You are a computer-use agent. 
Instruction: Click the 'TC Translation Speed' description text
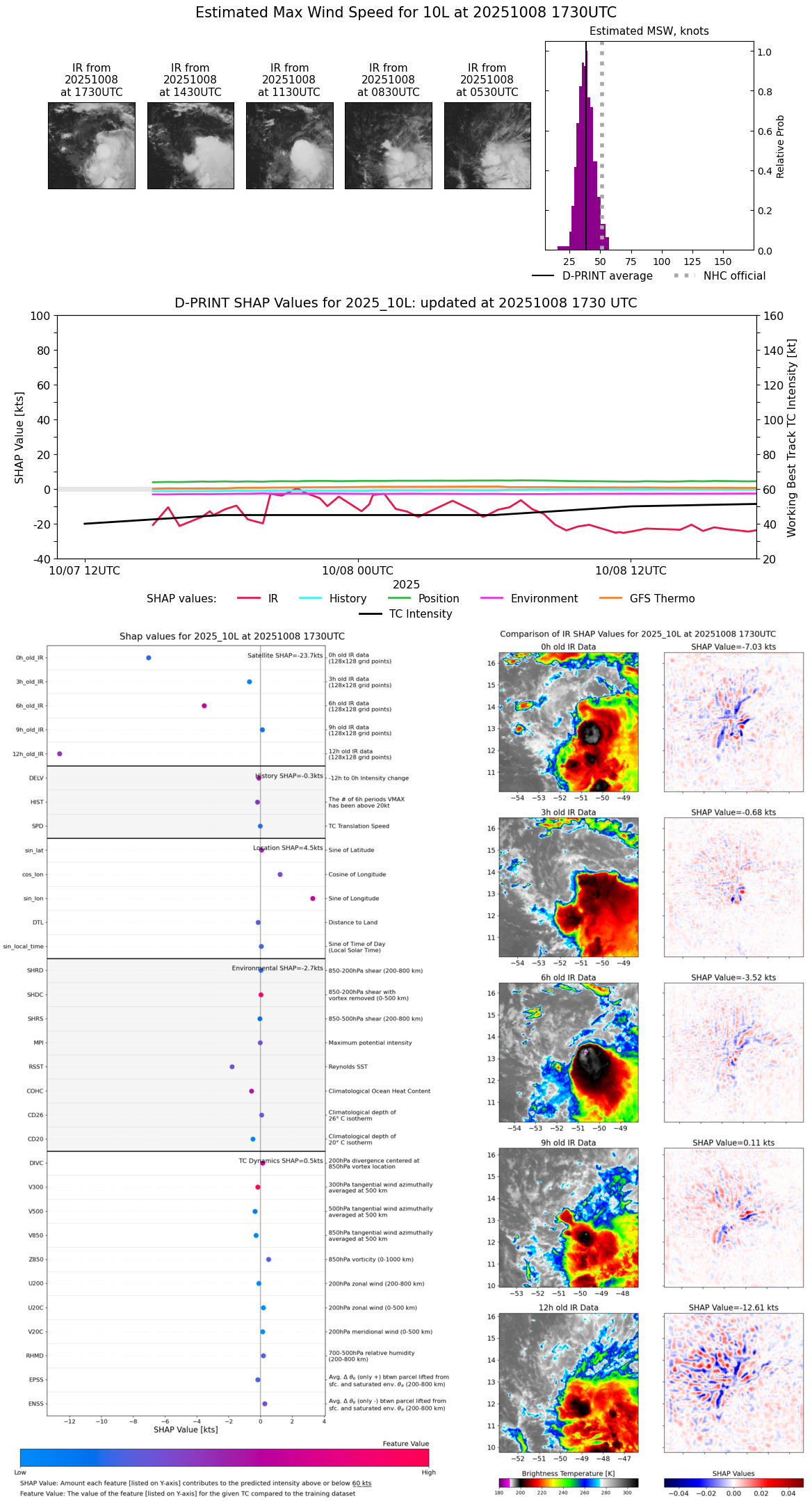click(359, 826)
